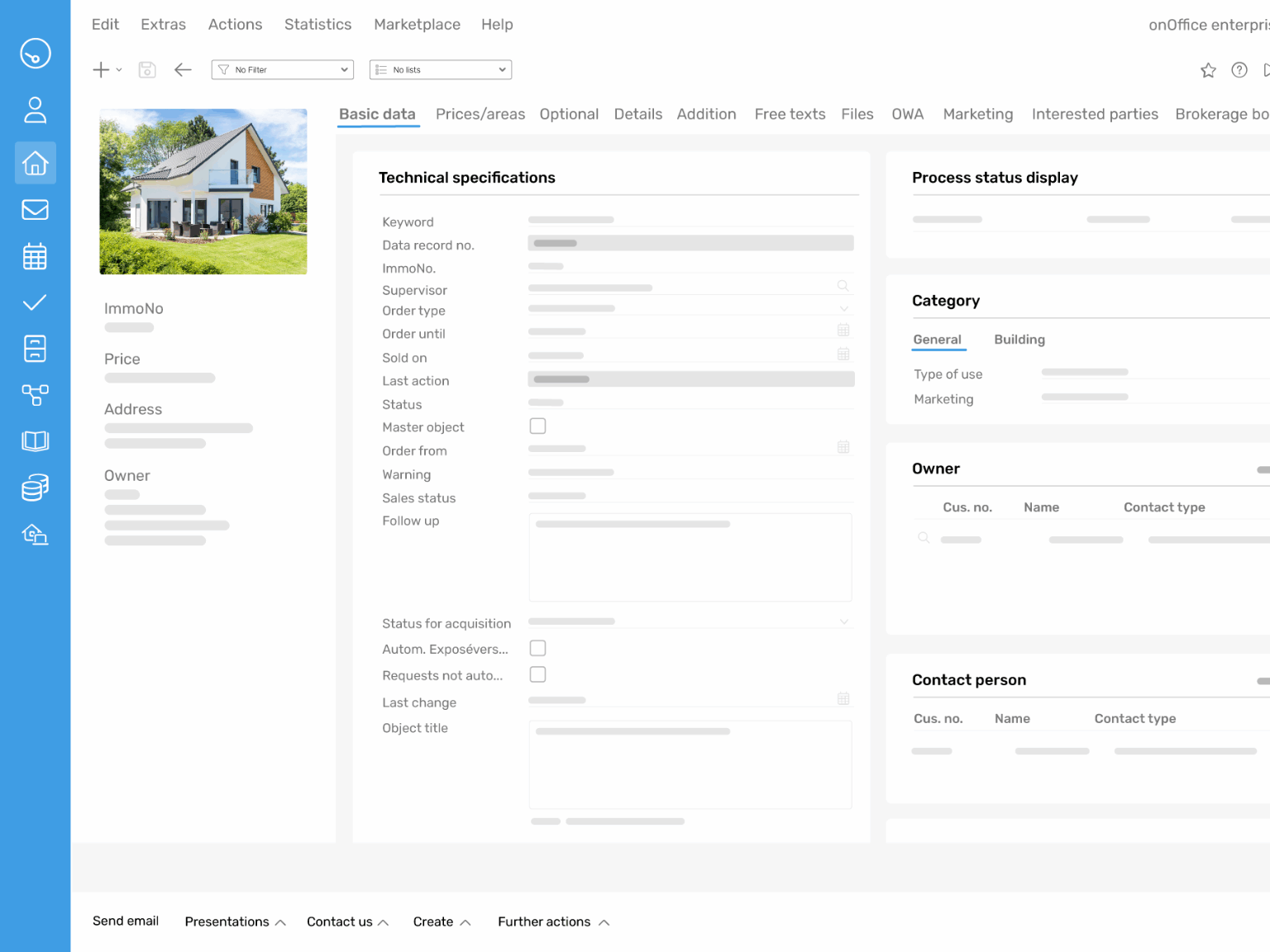The width and height of the screenshot is (1270, 952).
Task: Enable Requests not auto checkbox
Action: [537, 674]
